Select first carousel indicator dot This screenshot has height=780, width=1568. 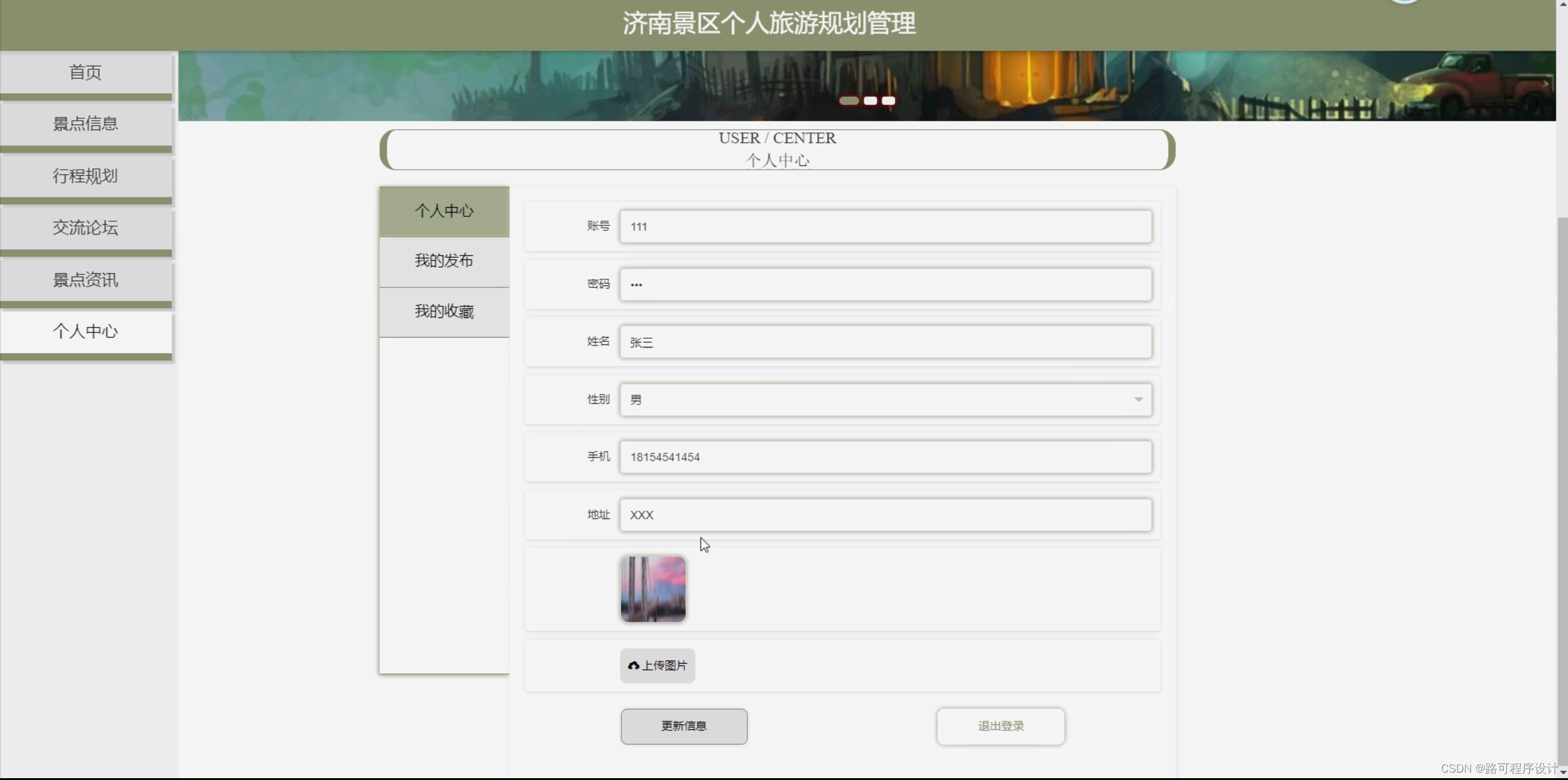(x=848, y=100)
